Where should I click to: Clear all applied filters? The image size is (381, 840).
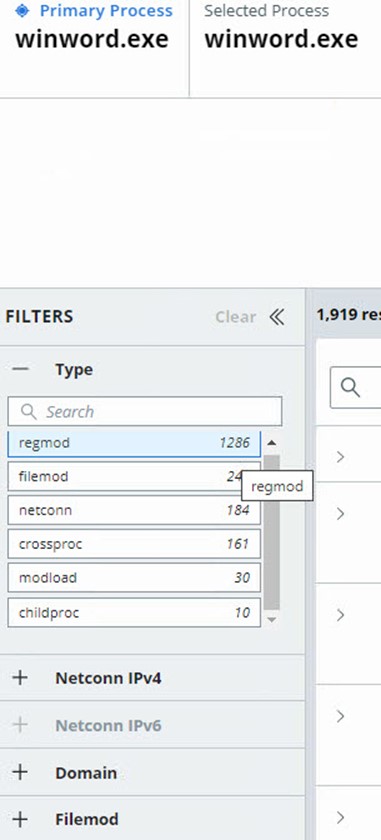[x=235, y=317]
